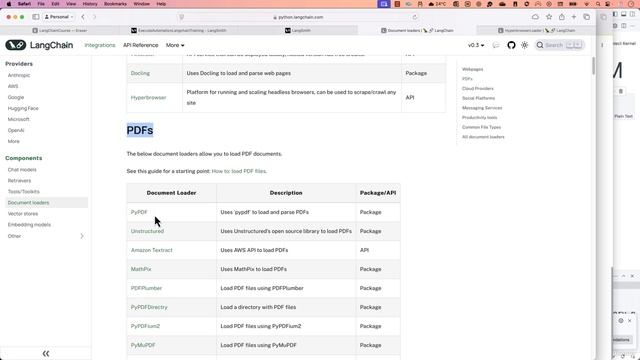Screen dimensions: 640x360
Task: Open the Amazon Textract loader link
Action: tap(151, 250)
